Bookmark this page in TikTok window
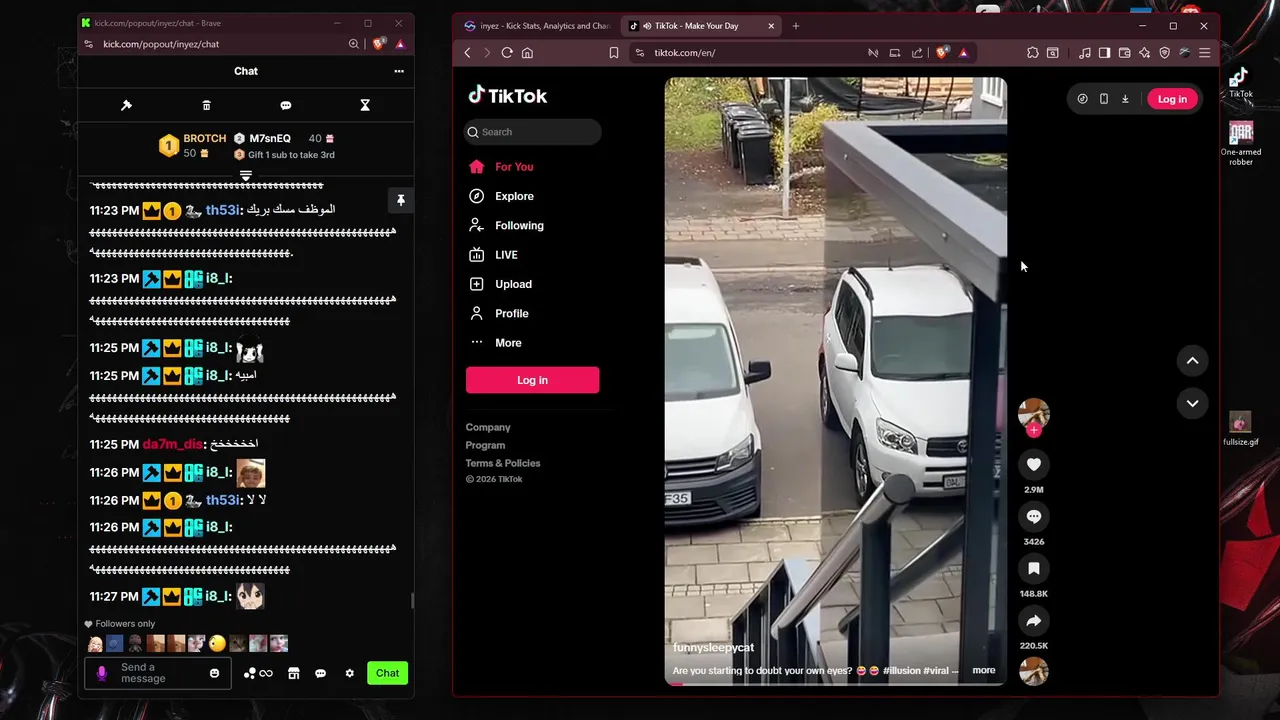This screenshot has height=720, width=1280. [614, 53]
